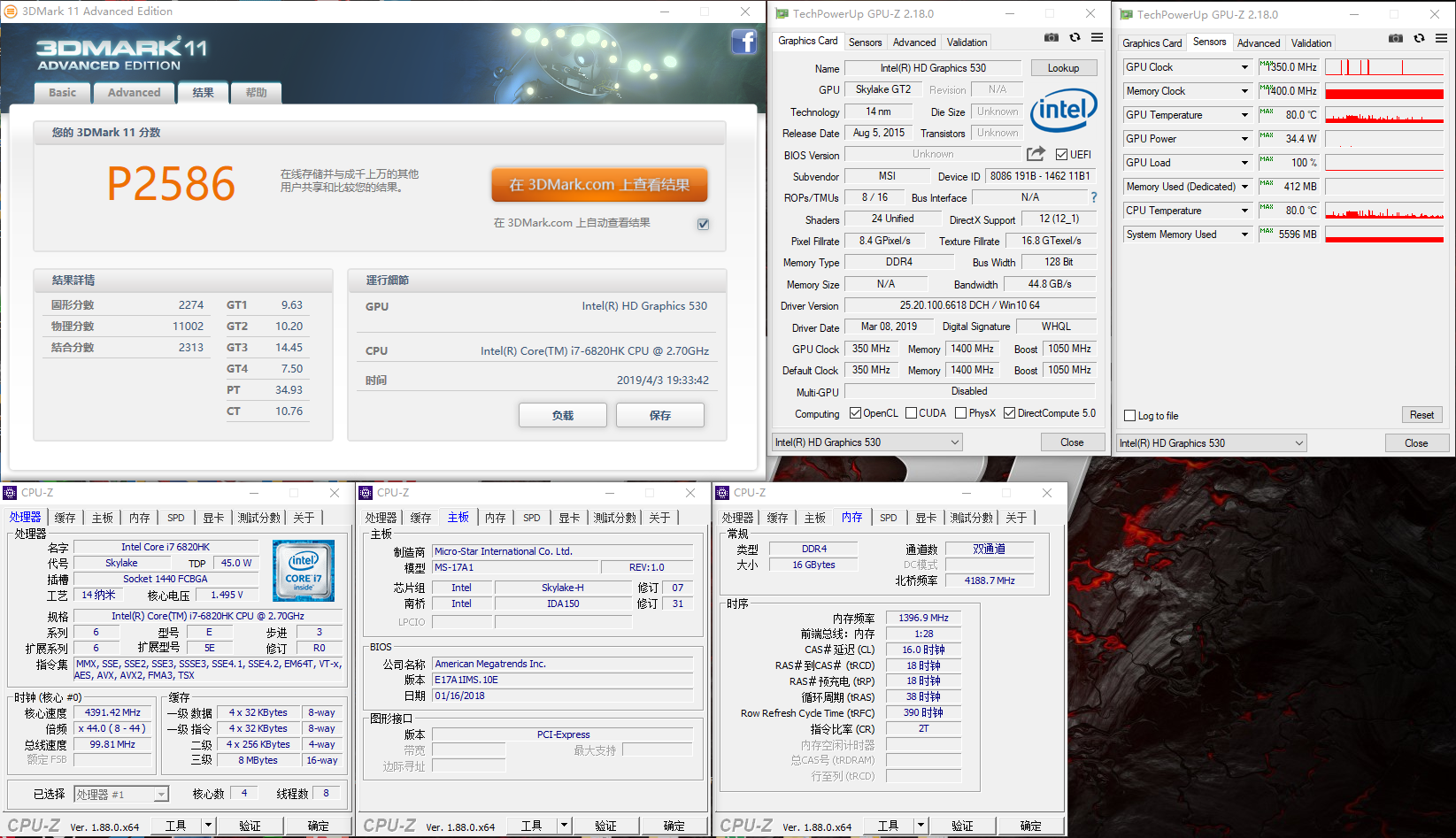Click the BIOS share/export icon in GPU-Z
Image resolution: width=1456 pixels, height=838 pixels.
click(1036, 154)
